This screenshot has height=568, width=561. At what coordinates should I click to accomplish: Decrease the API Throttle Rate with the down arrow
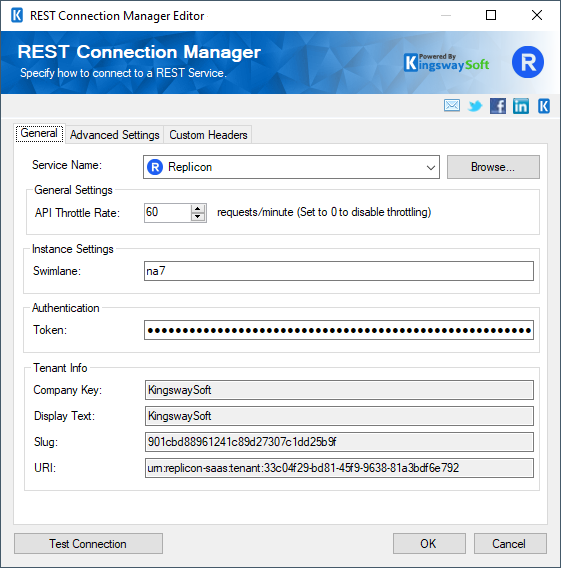coord(198,217)
